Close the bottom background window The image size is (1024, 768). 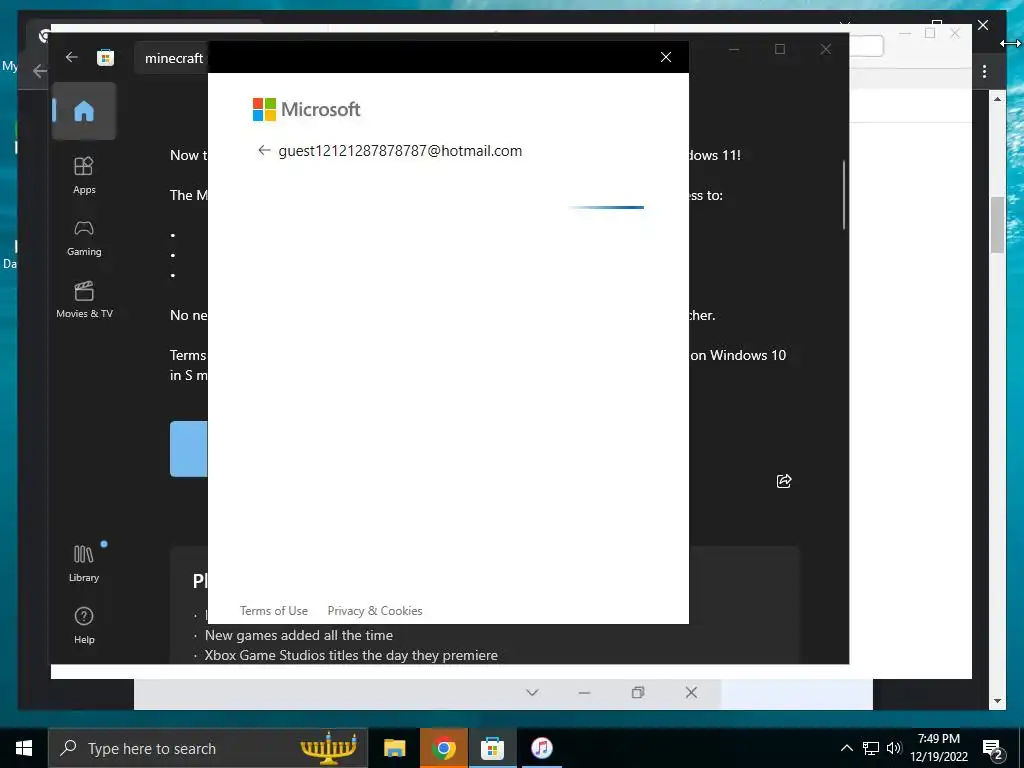click(x=691, y=692)
